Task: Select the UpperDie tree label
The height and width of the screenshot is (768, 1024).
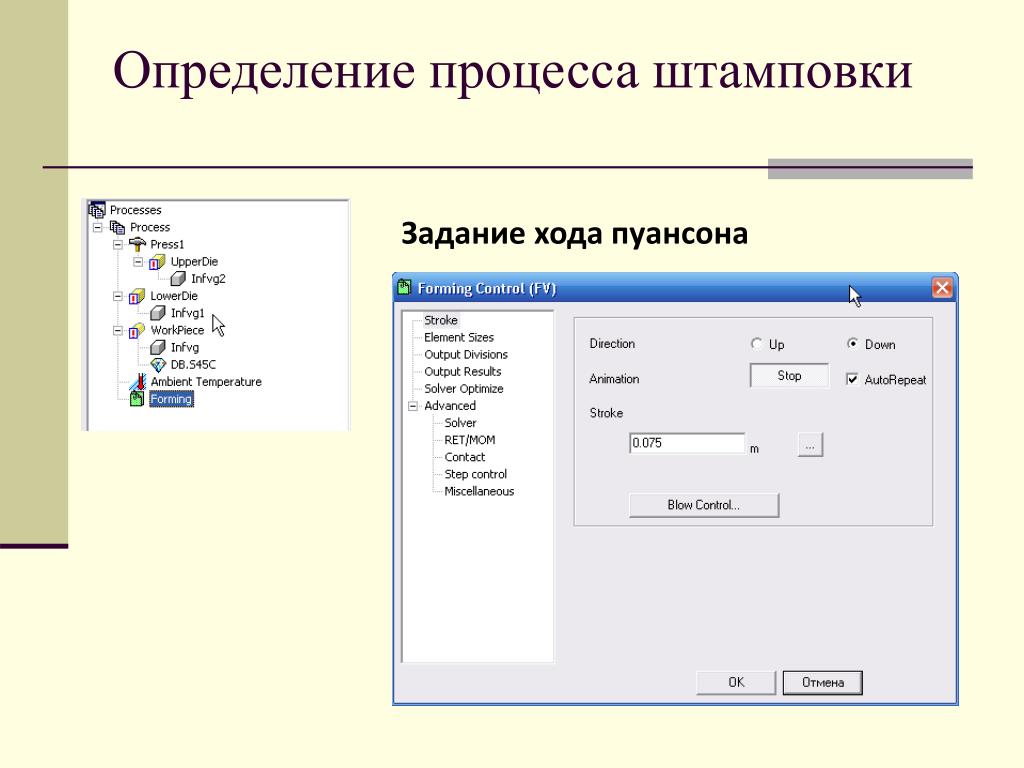Action: click(194, 262)
